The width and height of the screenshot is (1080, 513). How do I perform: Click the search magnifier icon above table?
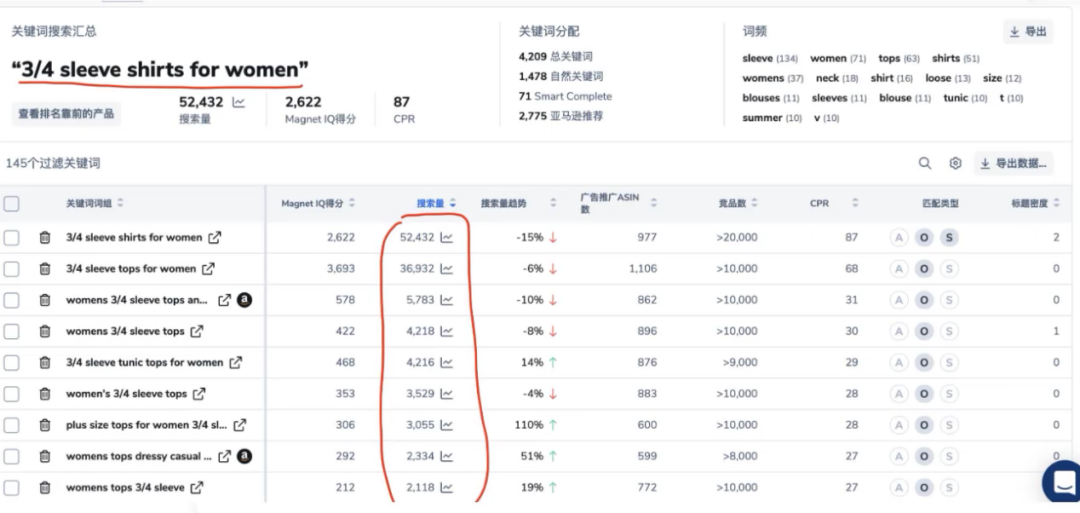(x=925, y=163)
